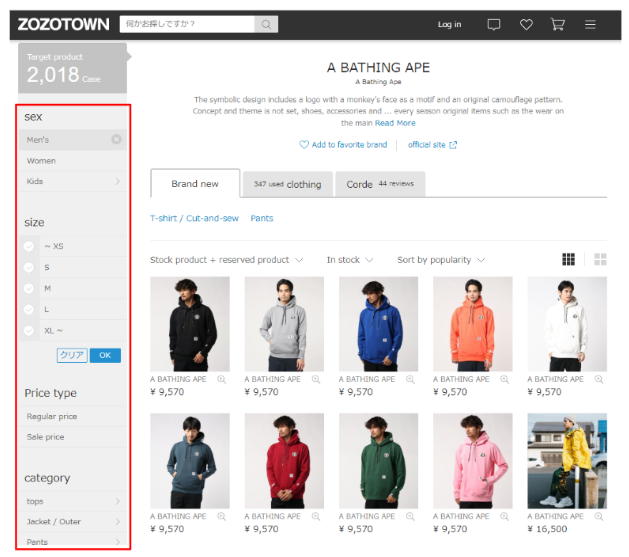Check the S size option
Image resolution: width=629 pixels, height=557 pixels.
coord(29,267)
